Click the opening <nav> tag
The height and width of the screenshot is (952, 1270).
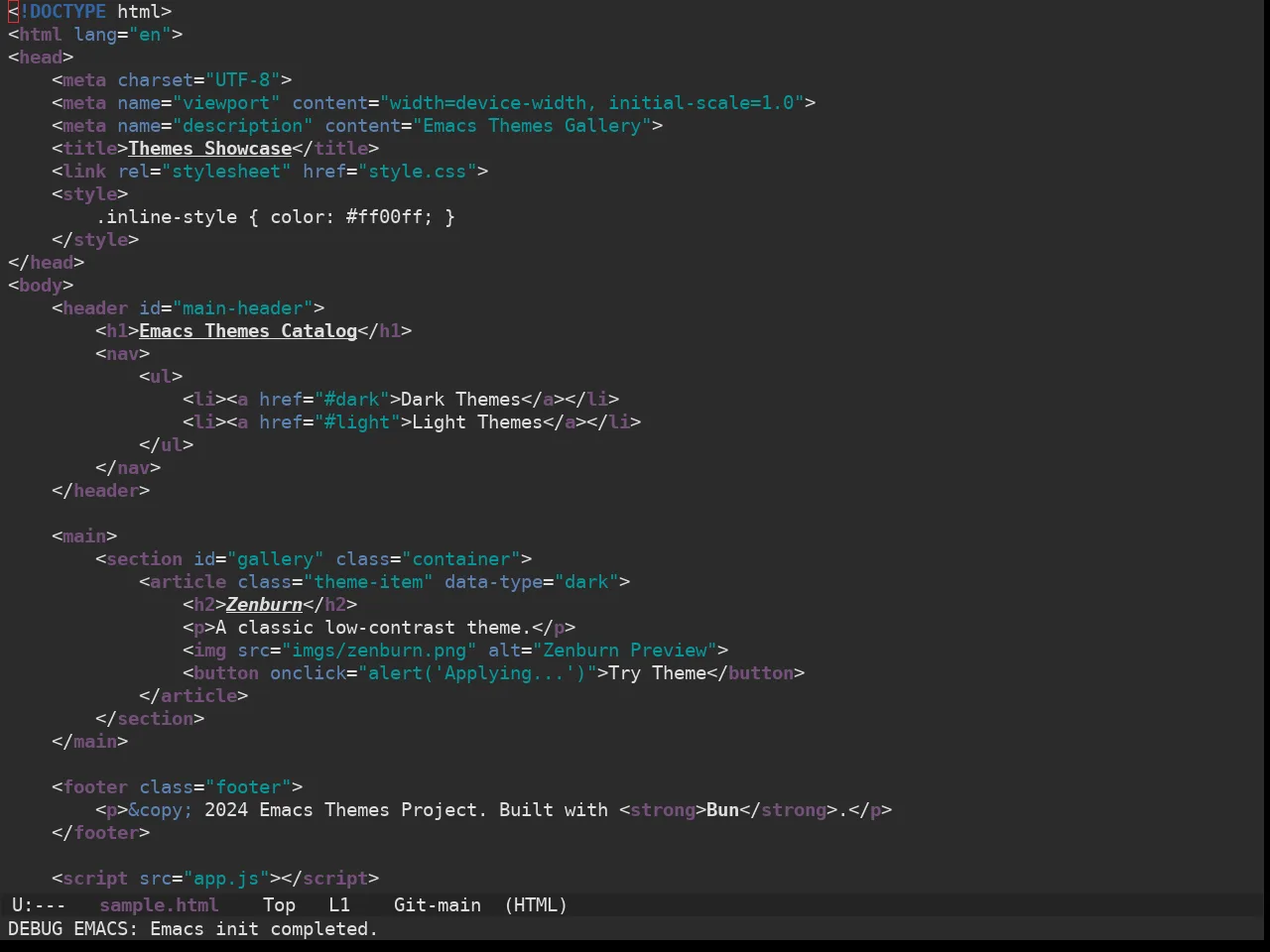(x=123, y=354)
